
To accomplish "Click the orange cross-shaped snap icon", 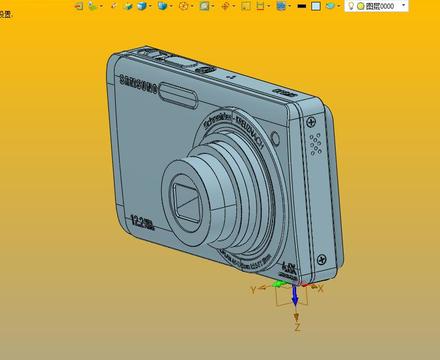I will coord(225,6).
